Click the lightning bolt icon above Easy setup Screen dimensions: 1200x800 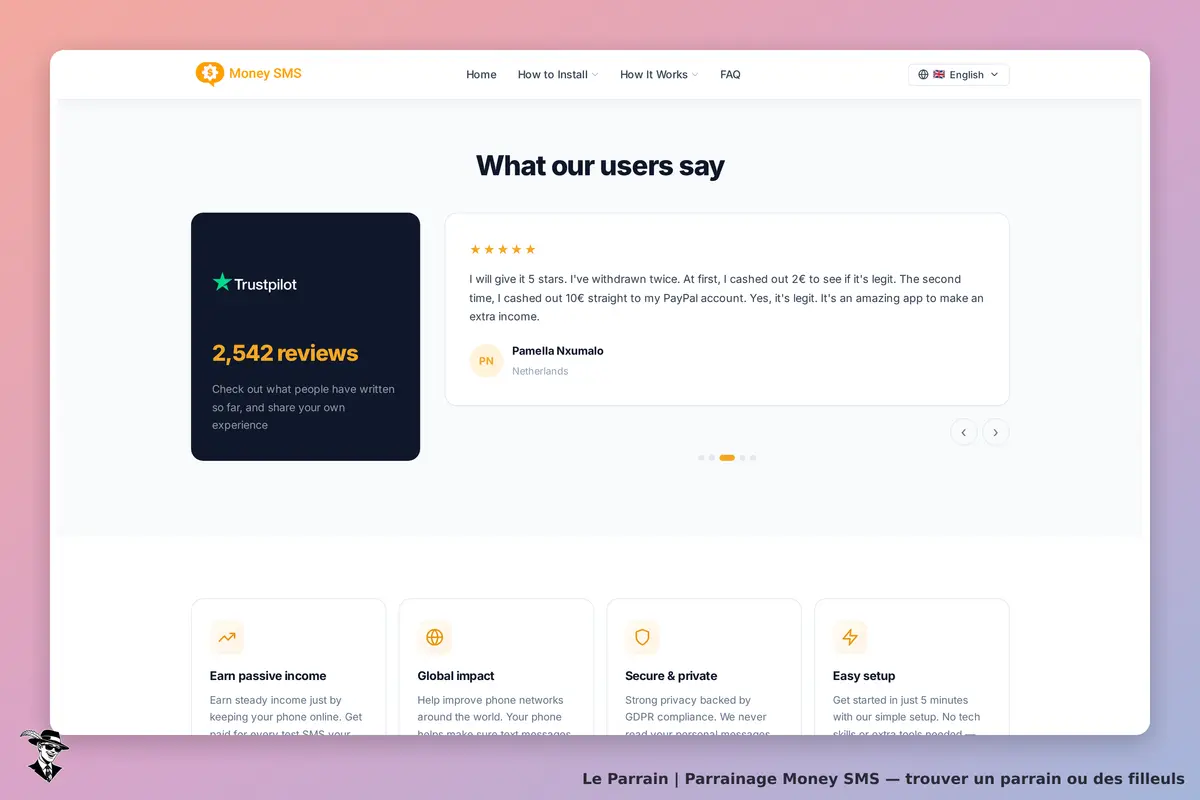(850, 637)
